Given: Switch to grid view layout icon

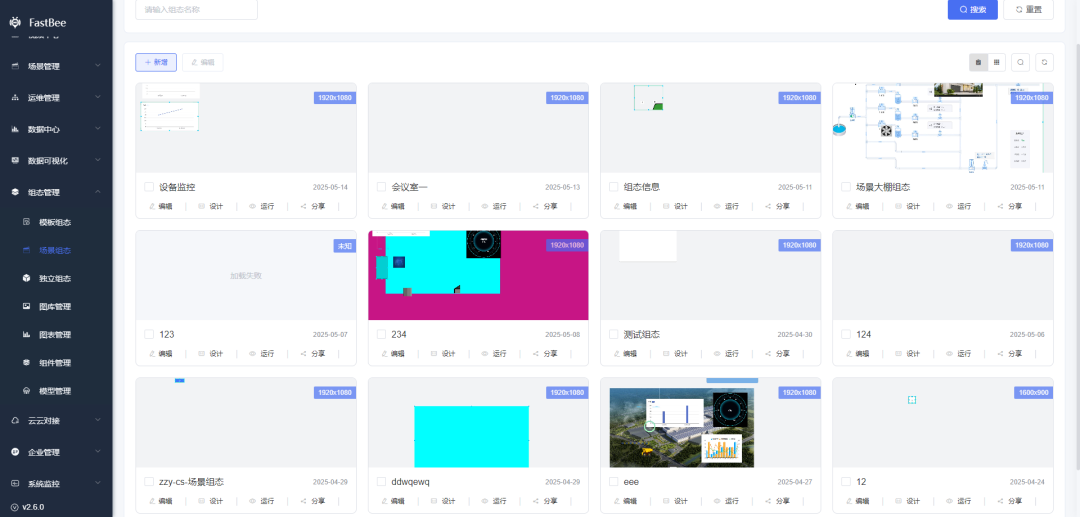Looking at the screenshot, I should click(997, 62).
